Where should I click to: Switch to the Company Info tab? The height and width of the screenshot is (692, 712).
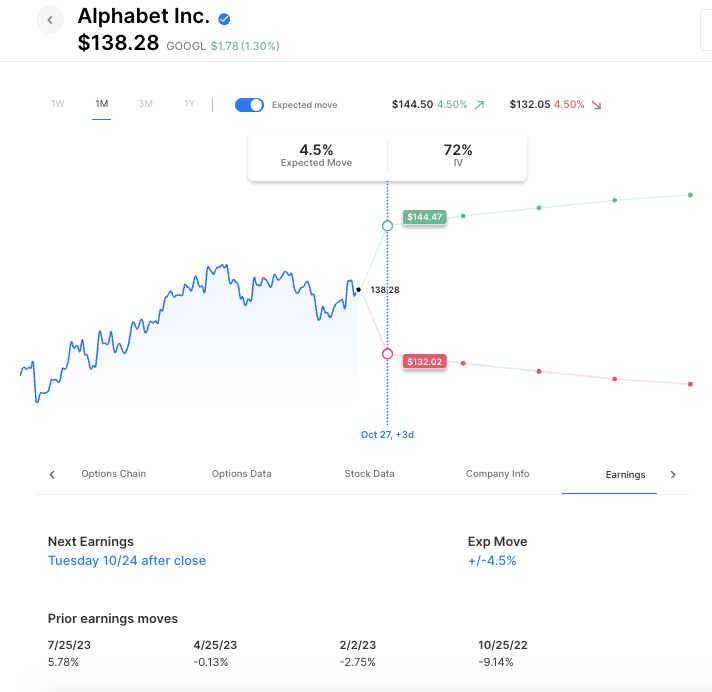(497, 474)
